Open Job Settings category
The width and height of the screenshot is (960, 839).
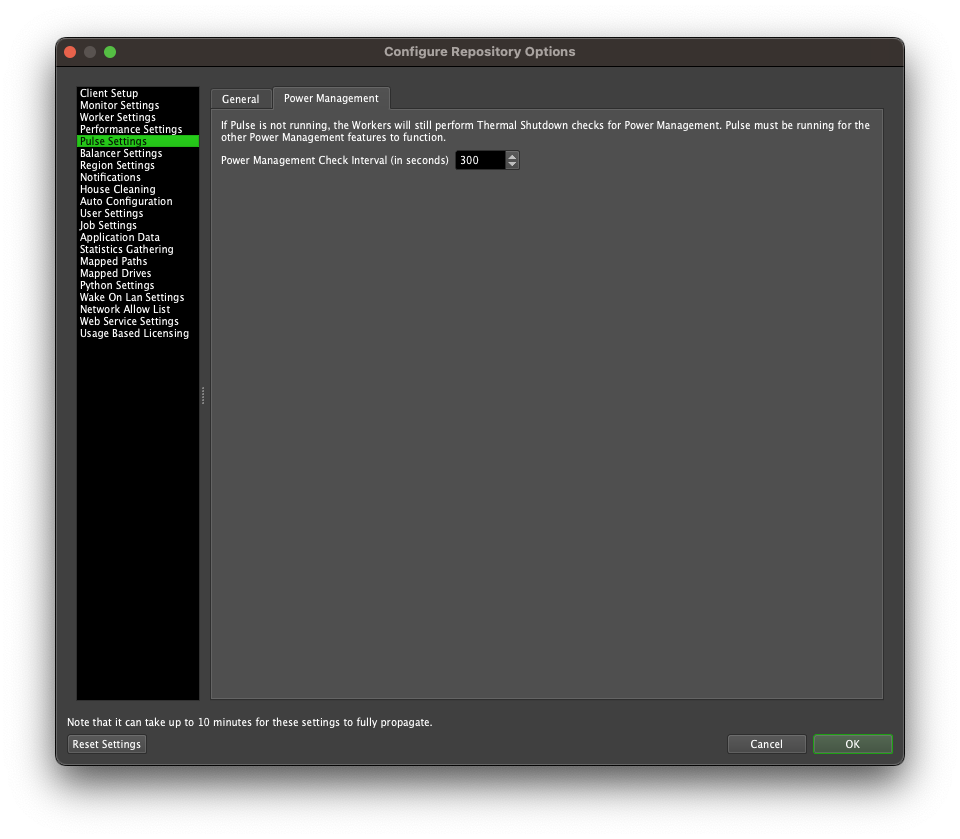click(x=138, y=225)
